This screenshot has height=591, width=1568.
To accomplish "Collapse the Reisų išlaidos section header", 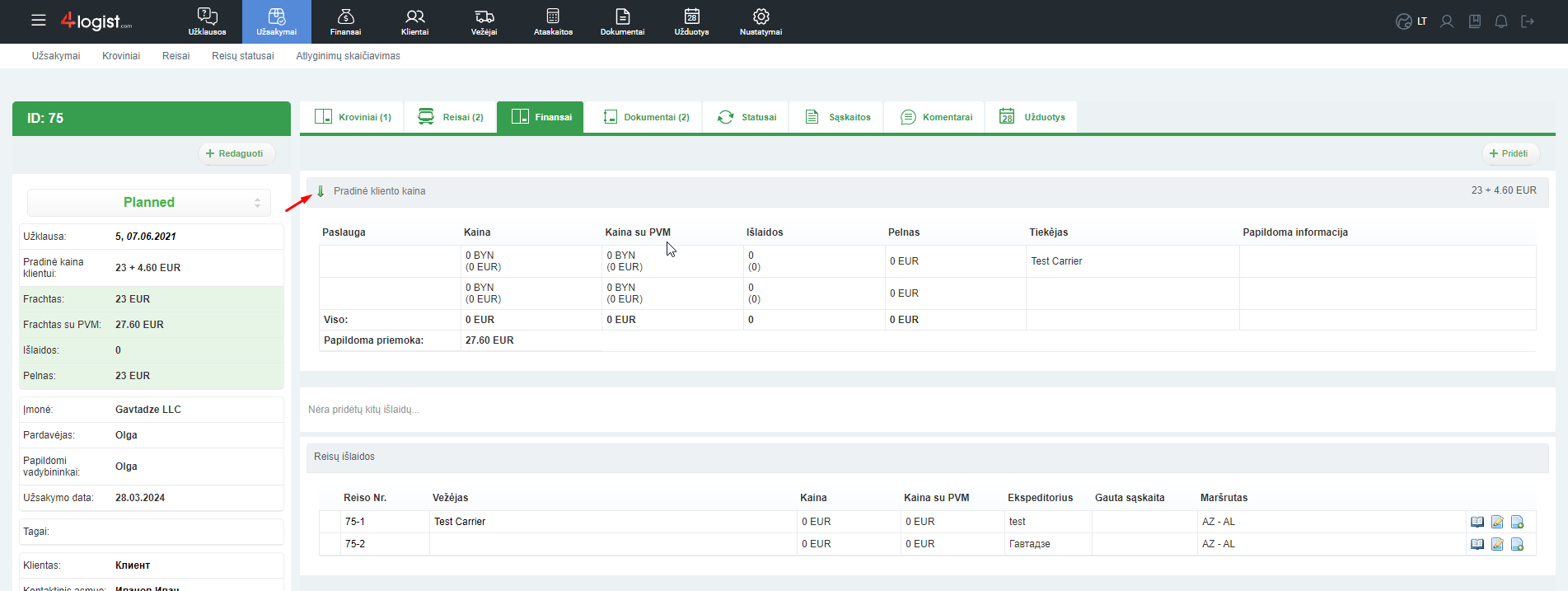I will [927, 457].
